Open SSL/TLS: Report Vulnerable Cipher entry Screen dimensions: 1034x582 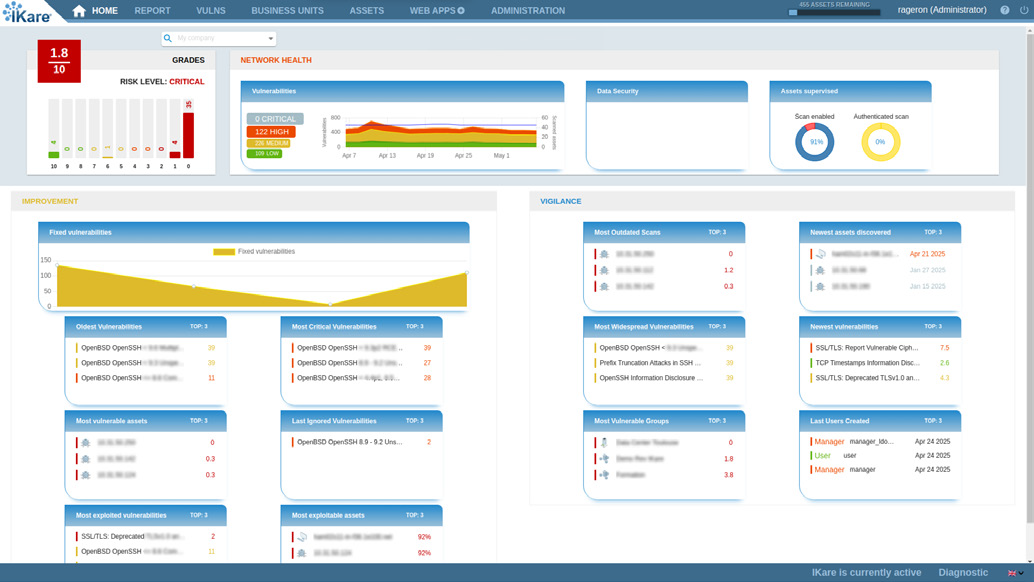(x=866, y=348)
